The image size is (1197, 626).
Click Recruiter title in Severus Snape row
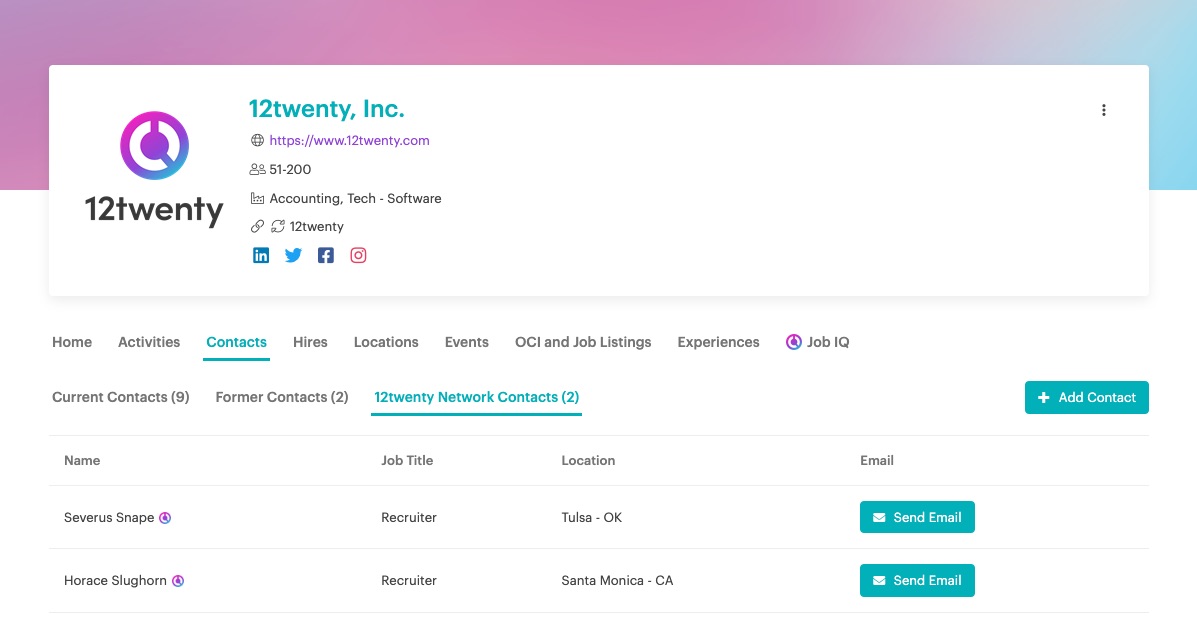point(408,518)
